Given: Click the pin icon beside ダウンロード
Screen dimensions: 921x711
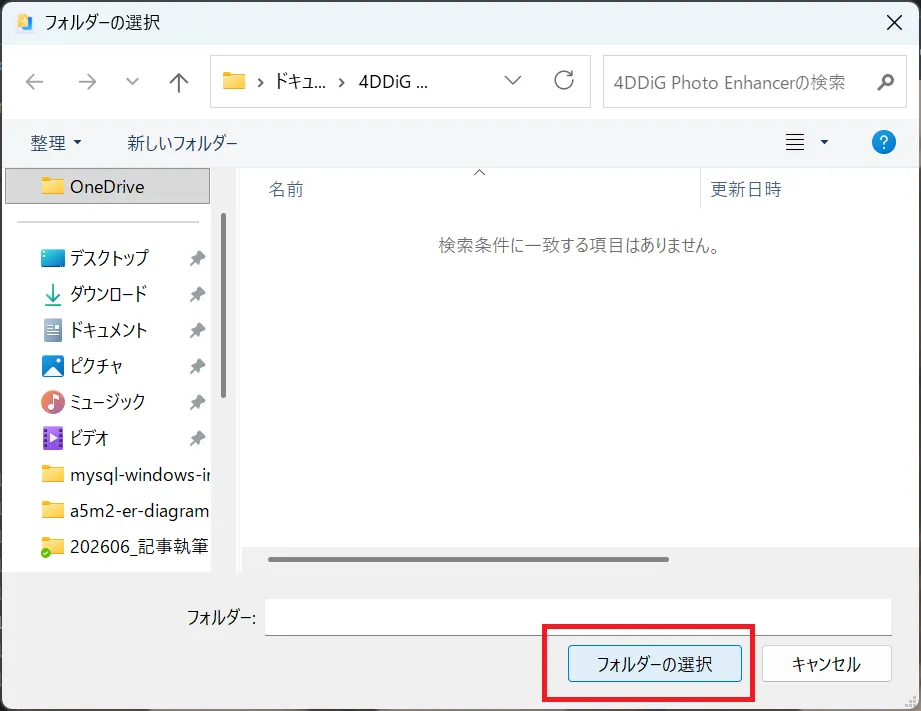Looking at the screenshot, I should [x=197, y=294].
